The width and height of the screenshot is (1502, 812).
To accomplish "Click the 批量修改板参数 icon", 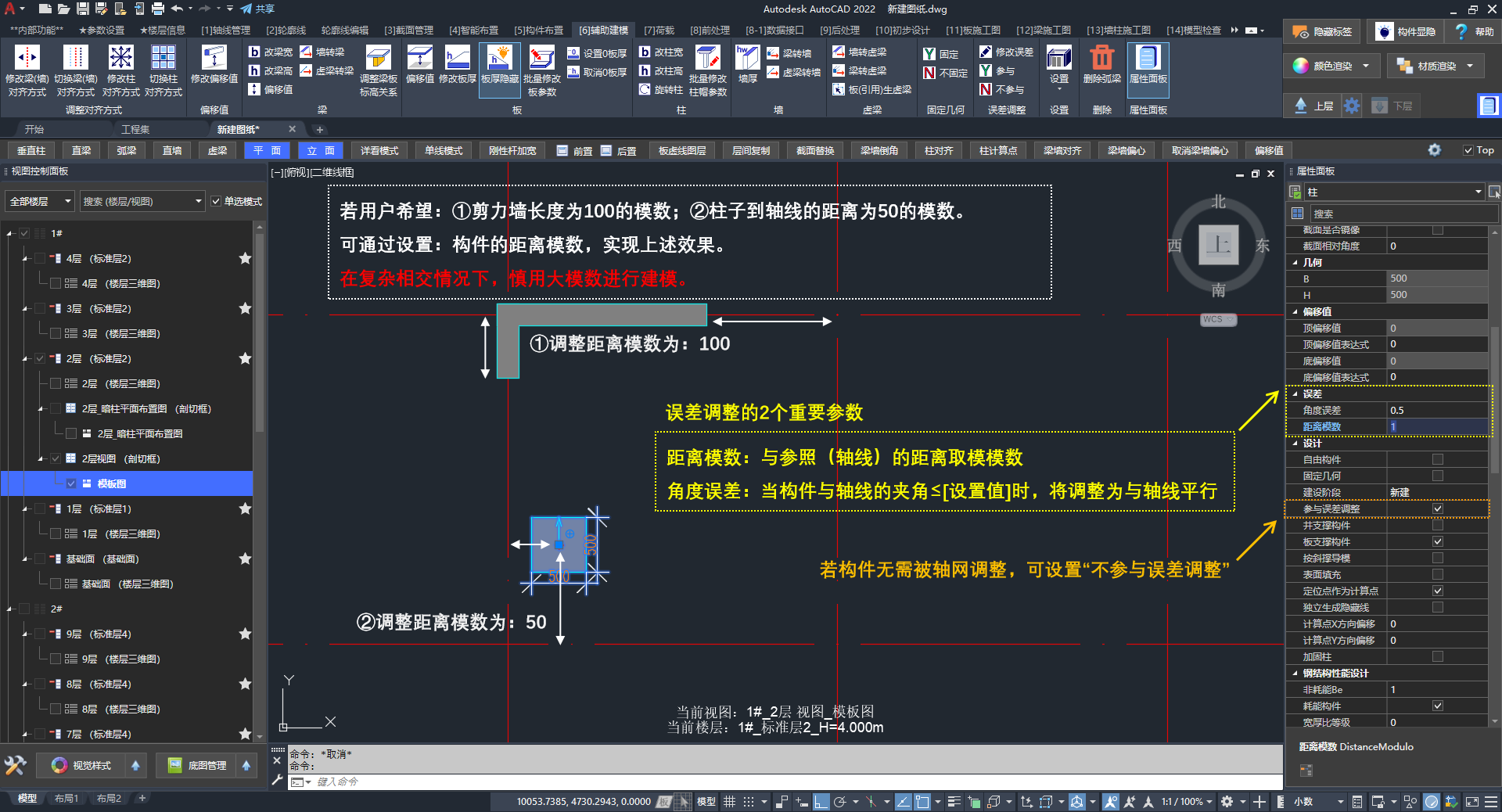I will (541, 59).
